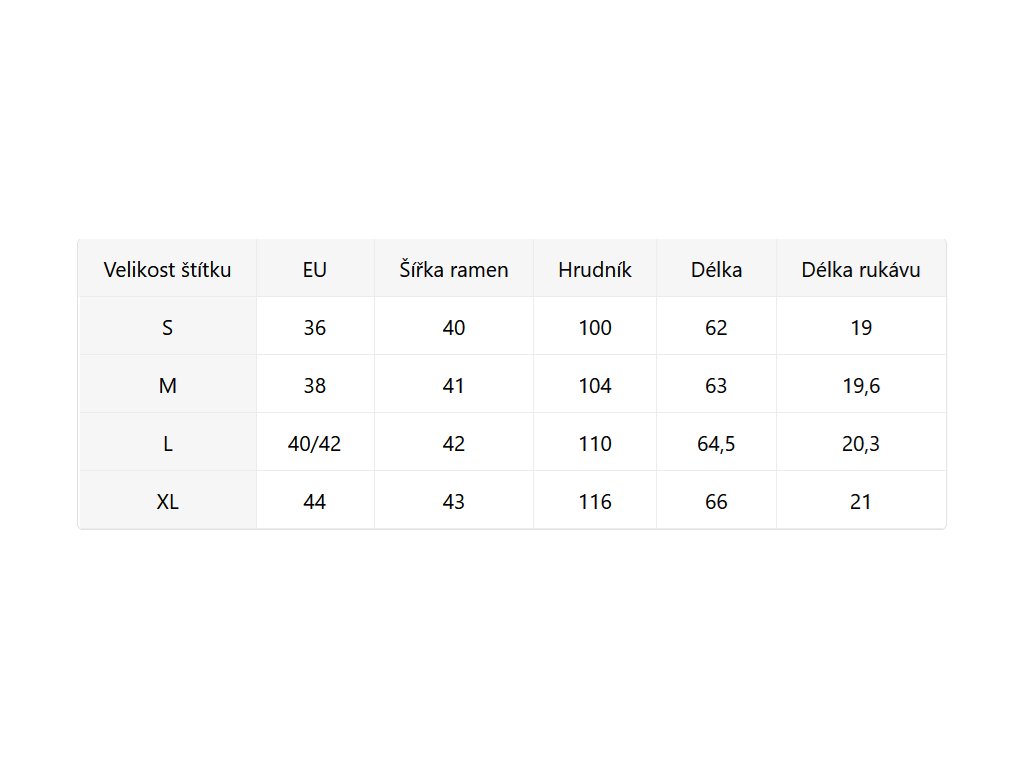1024x768 pixels.
Task: Click the "Šířka ramen" header cell
Action: coord(454,269)
